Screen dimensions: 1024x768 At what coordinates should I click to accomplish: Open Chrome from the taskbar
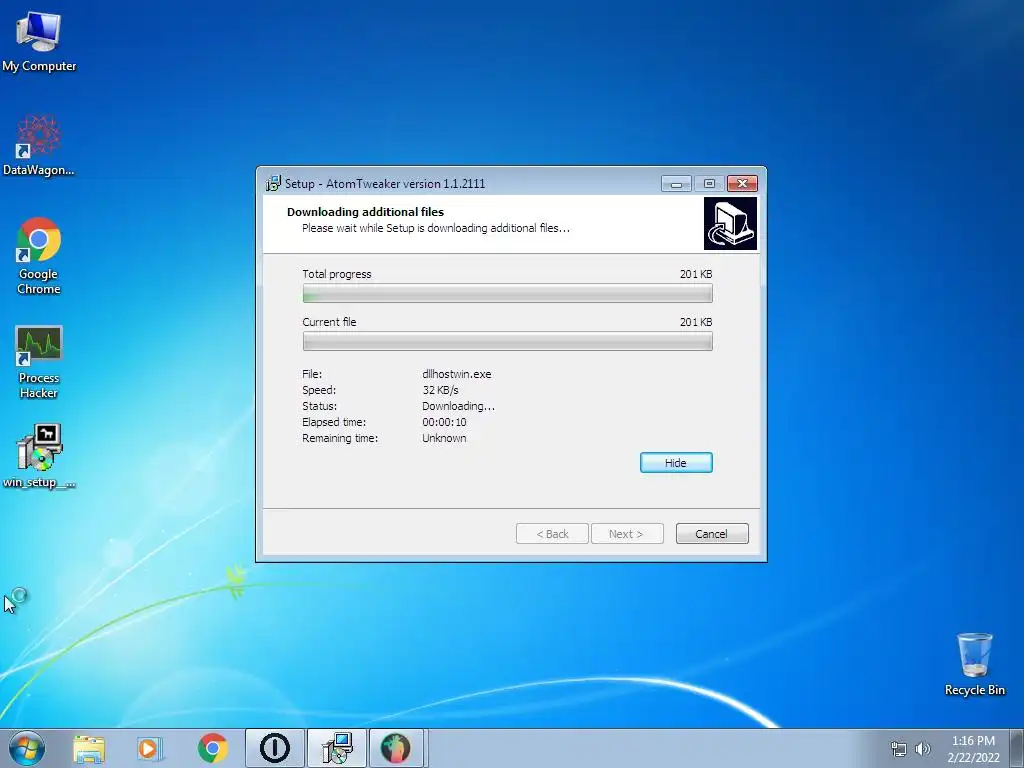click(212, 748)
